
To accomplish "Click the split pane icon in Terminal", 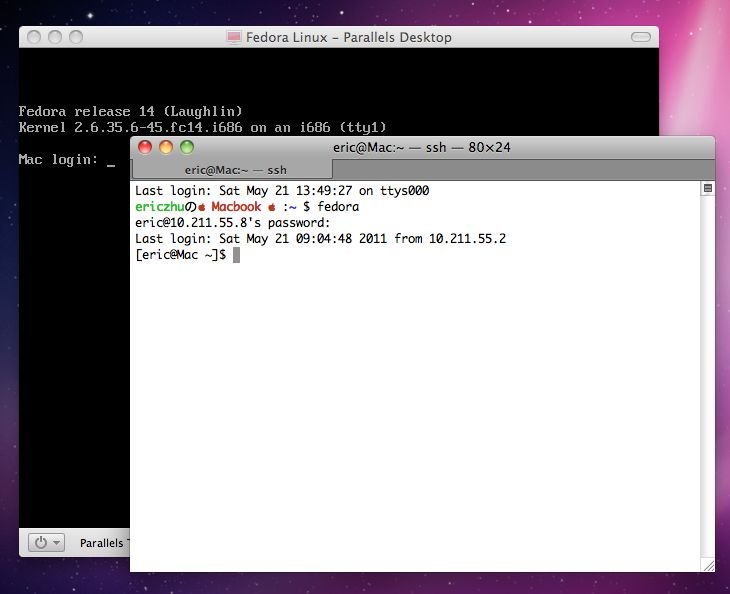I will coord(707,188).
